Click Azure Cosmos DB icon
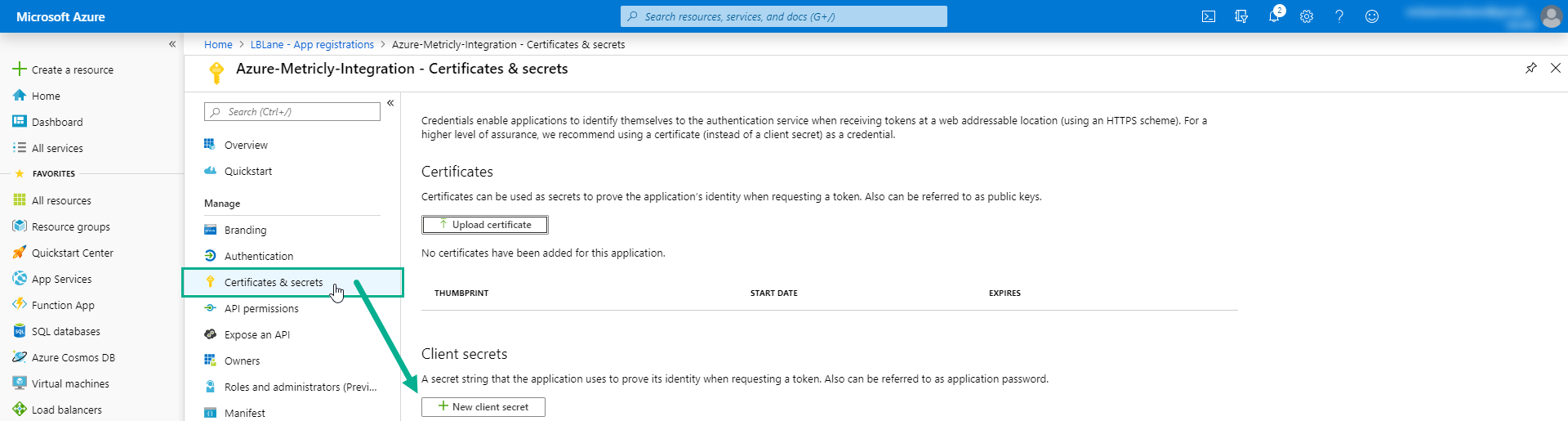Image resolution: width=1568 pixels, height=421 pixels. [x=20, y=357]
